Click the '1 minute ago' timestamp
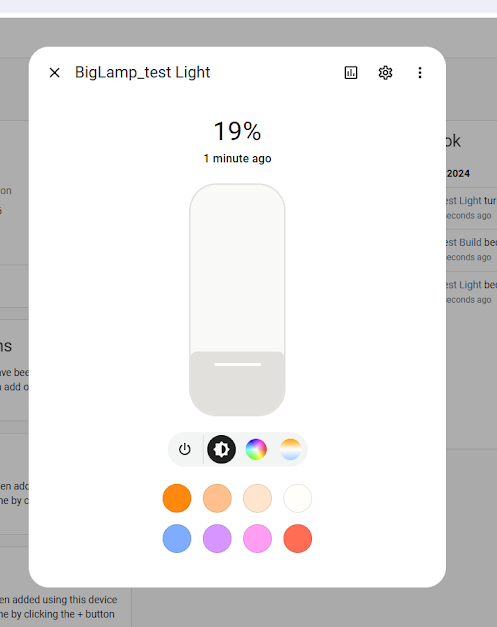The height and width of the screenshot is (627, 497). [x=238, y=158]
